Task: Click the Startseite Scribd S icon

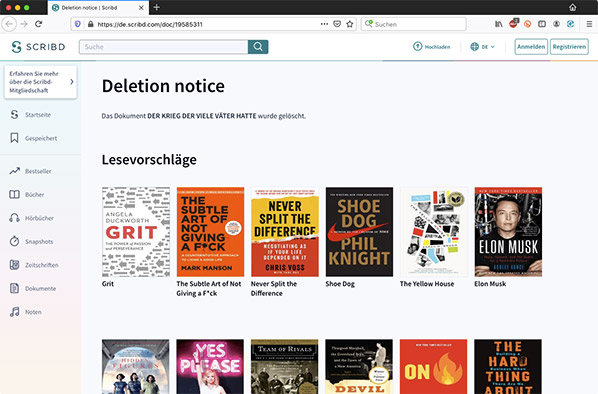Action: coord(14,114)
